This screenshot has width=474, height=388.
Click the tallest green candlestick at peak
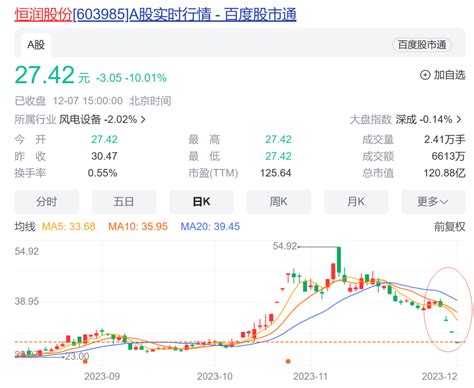[x=339, y=261]
